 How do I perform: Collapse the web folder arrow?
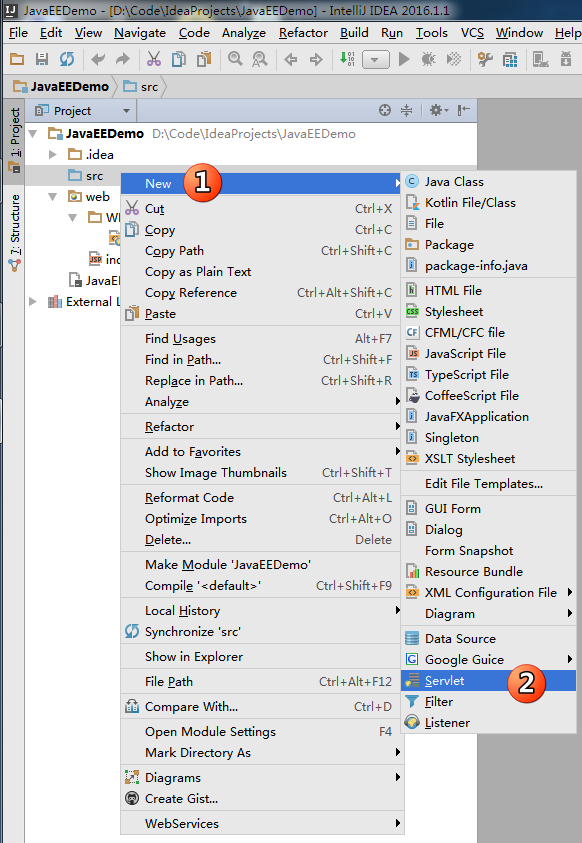point(53,196)
